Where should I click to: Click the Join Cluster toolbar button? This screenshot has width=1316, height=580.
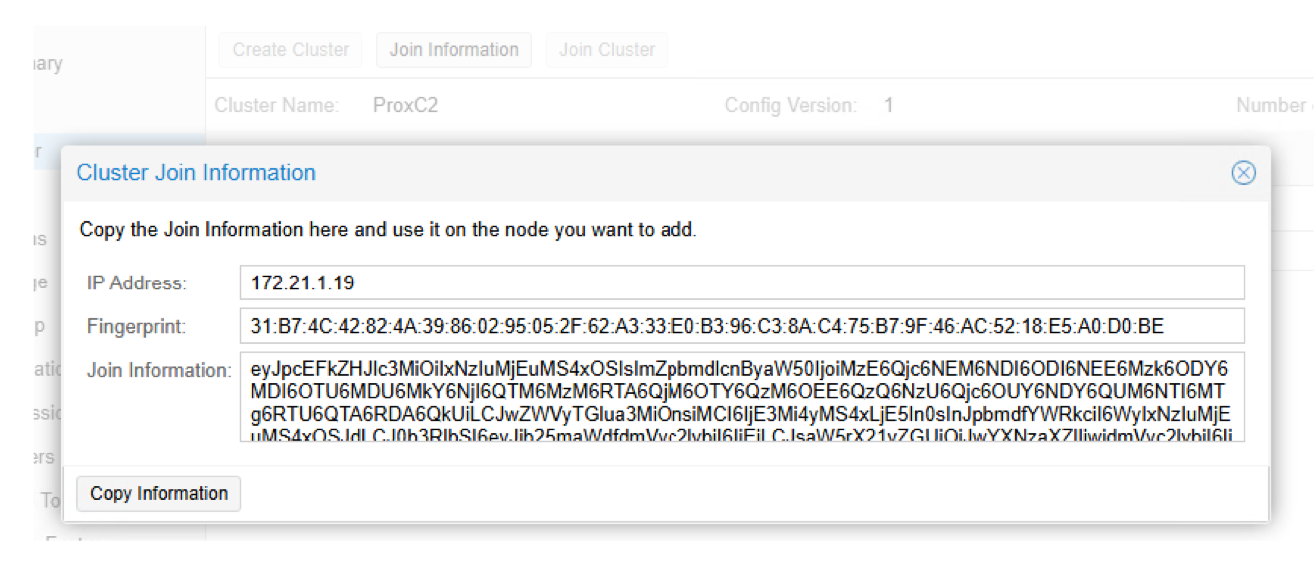click(x=607, y=49)
